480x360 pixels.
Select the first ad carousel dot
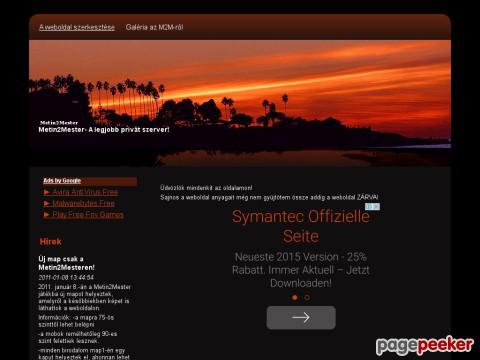point(295,297)
